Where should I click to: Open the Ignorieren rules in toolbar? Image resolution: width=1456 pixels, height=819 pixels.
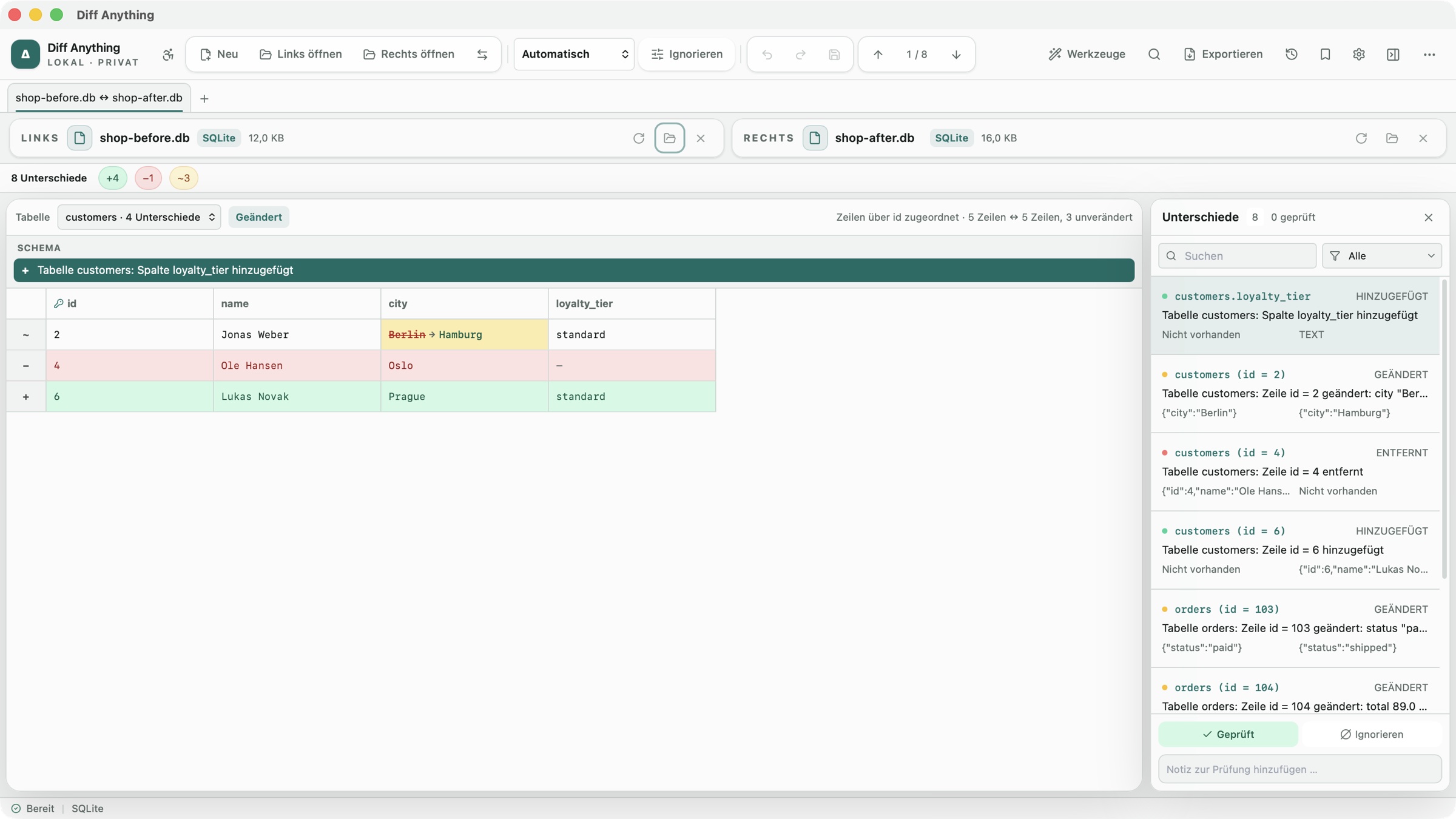pyautogui.click(x=687, y=55)
